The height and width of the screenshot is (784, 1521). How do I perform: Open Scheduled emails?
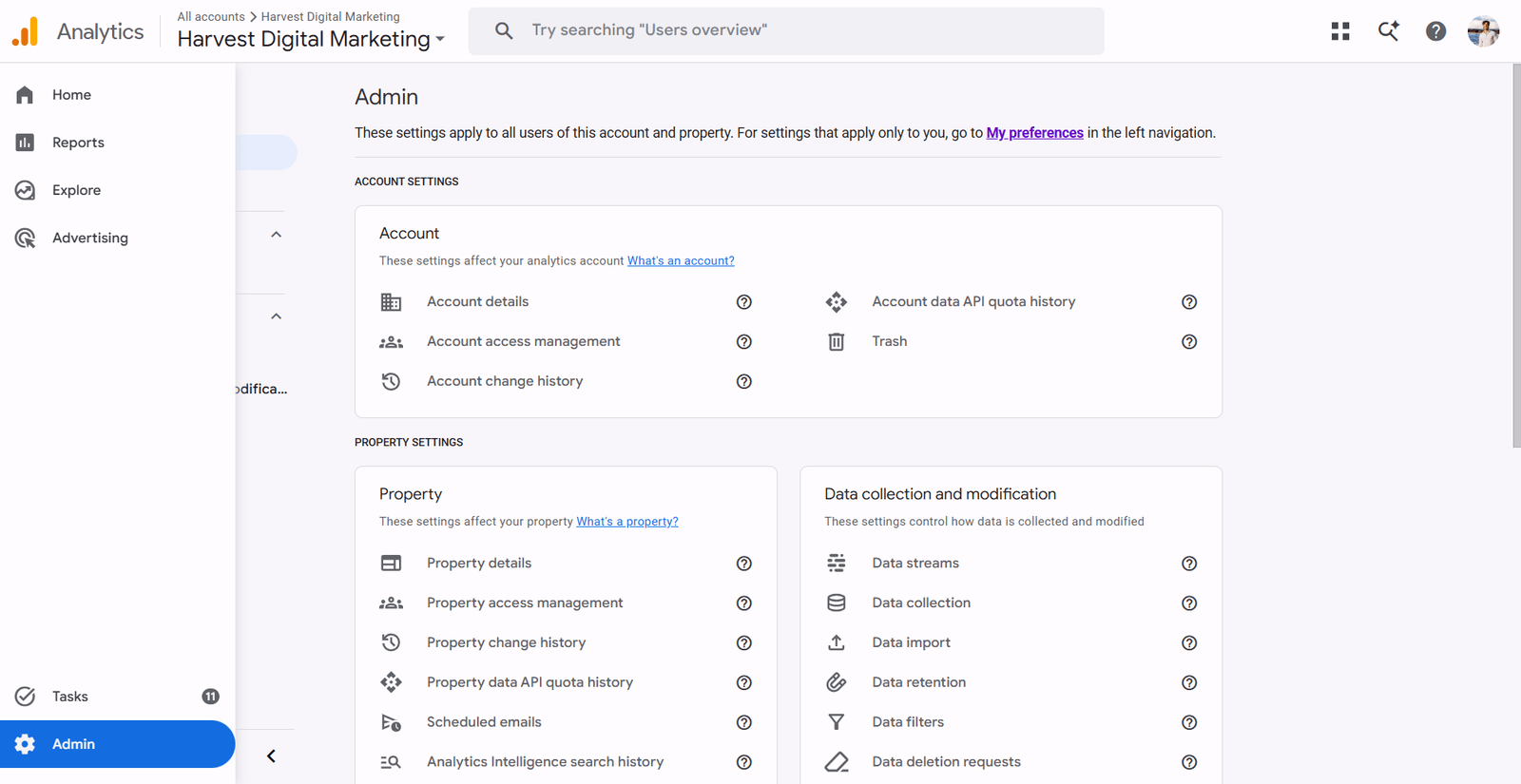tap(484, 722)
